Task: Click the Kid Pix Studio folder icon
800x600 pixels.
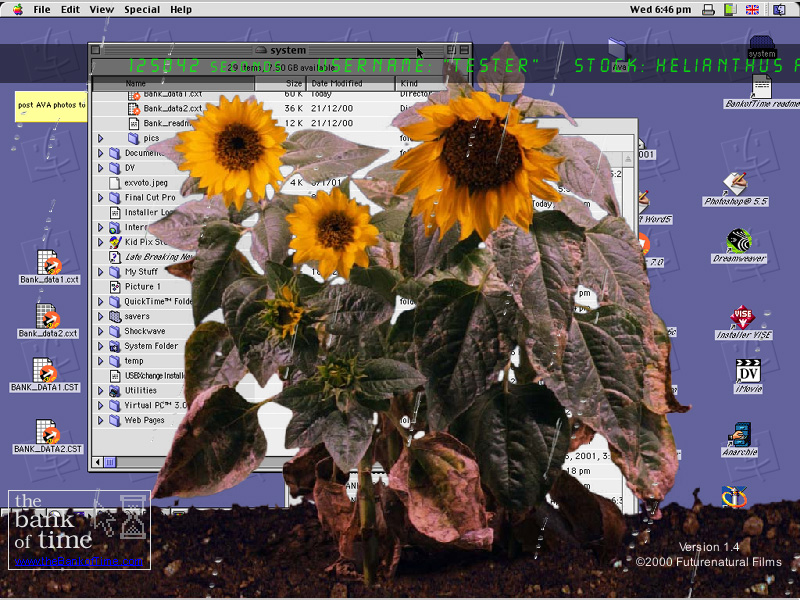Action: 115,242
